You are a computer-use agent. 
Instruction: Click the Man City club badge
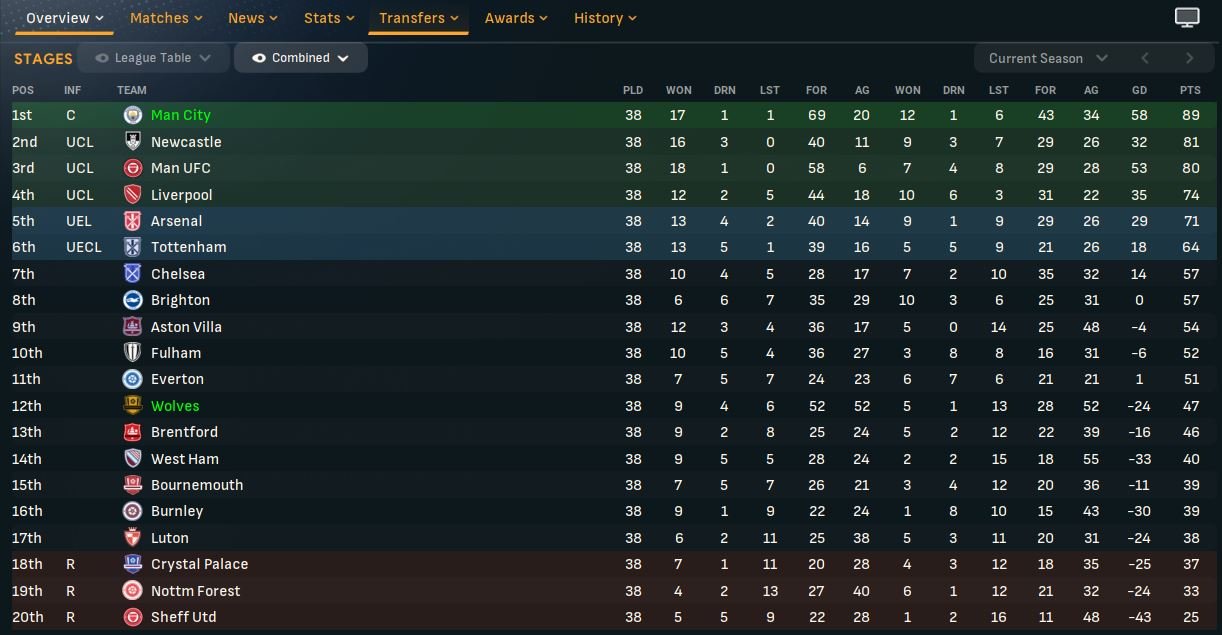(x=132, y=115)
